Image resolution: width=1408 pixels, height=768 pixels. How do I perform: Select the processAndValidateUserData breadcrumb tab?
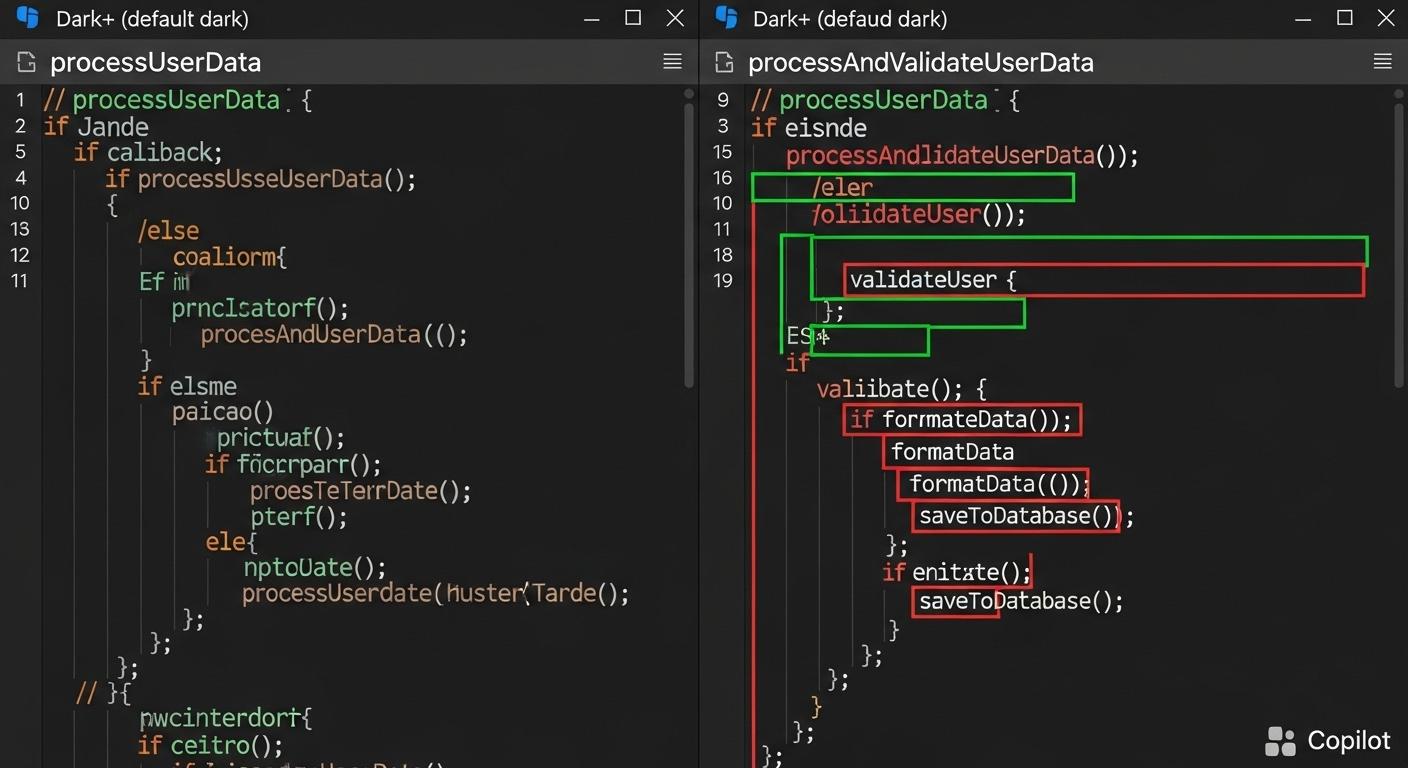pyautogui.click(x=920, y=62)
